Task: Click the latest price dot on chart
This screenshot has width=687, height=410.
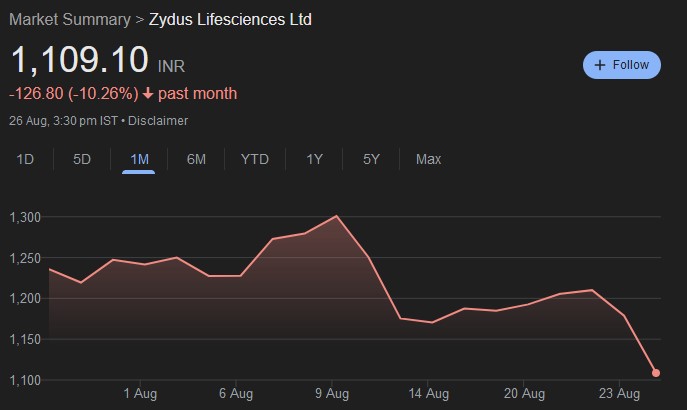Action: coord(655,373)
